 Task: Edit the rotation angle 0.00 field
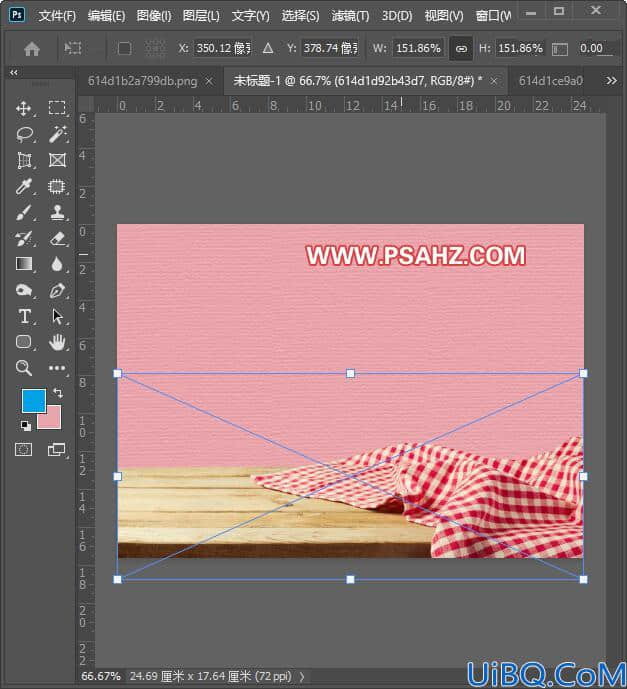[594, 48]
